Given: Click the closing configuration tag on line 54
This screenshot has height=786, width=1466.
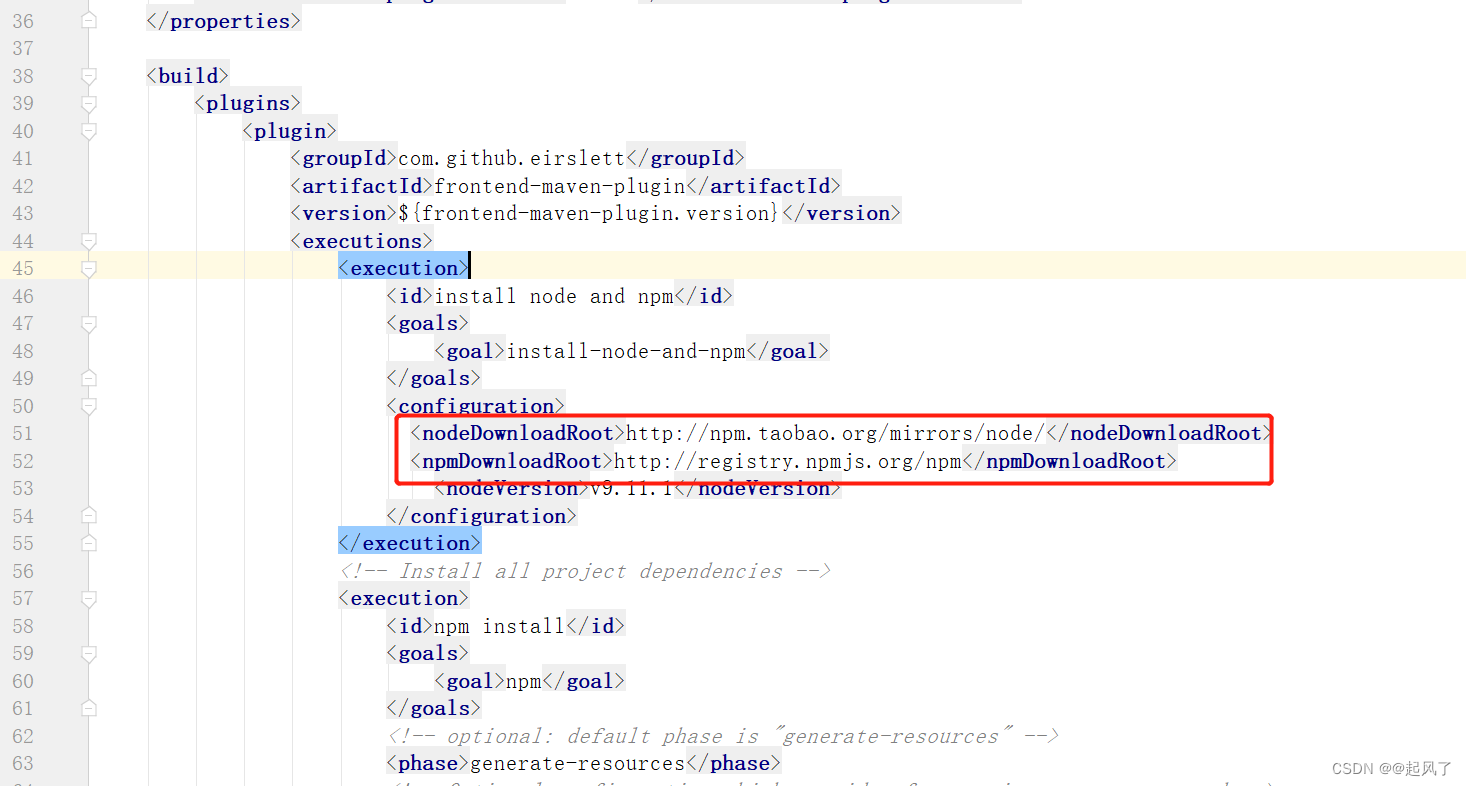Looking at the screenshot, I should (x=482, y=516).
